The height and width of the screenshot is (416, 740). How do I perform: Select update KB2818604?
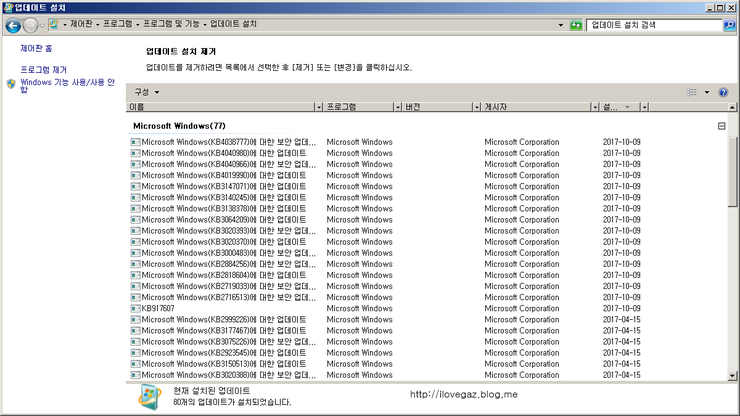point(386,275)
